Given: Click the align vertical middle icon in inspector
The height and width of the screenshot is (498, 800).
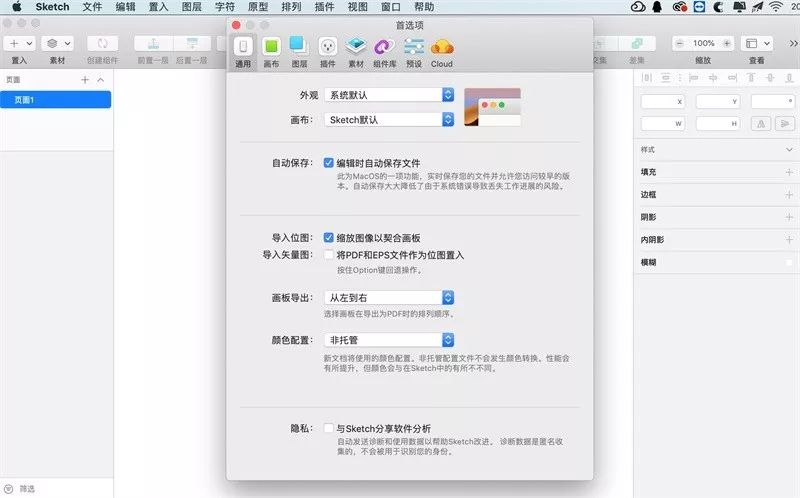Looking at the screenshot, I should pyautogui.click(x=770, y=78).
